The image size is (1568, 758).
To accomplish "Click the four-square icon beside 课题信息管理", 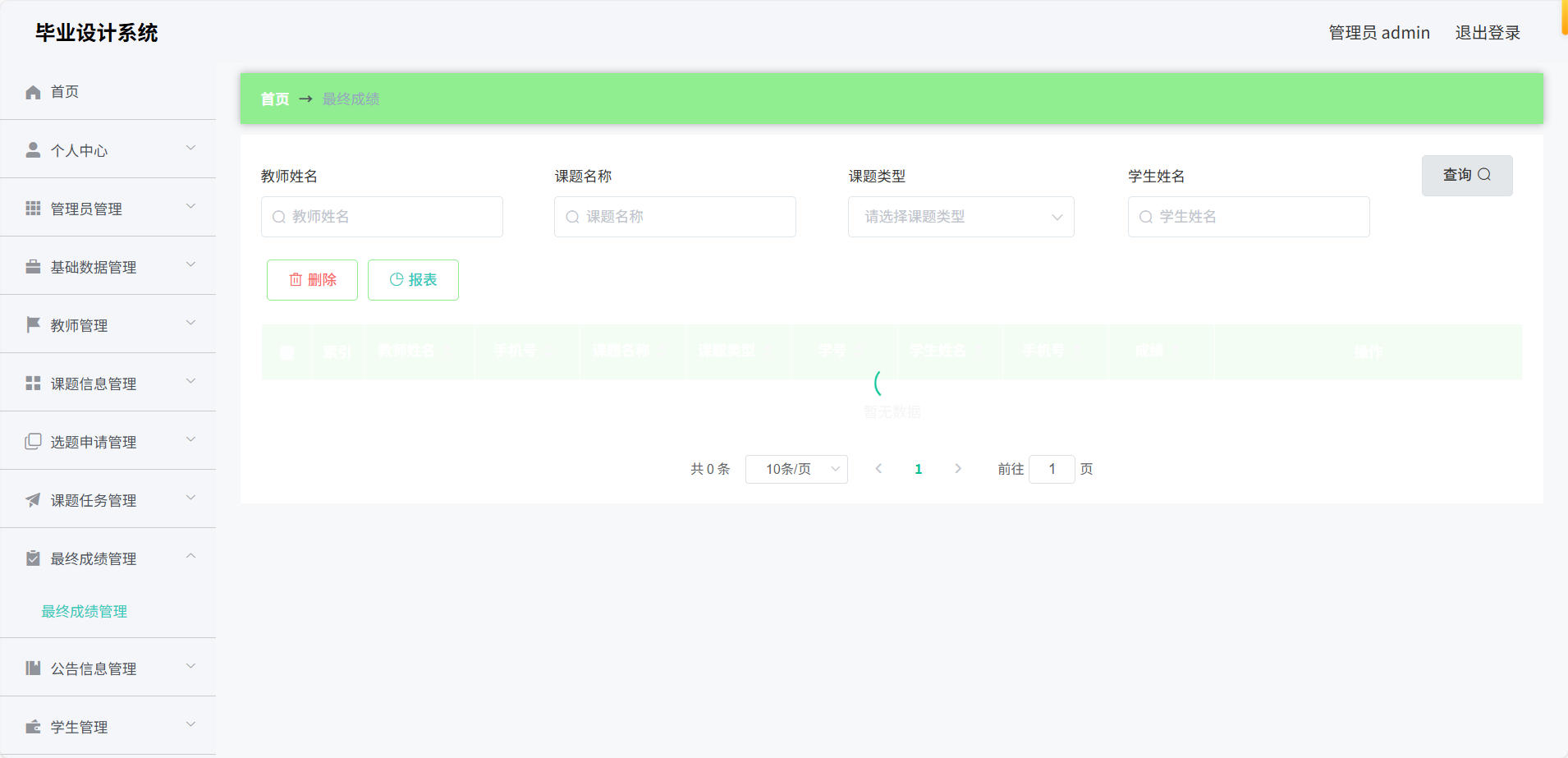I will (x=33, y=384).
